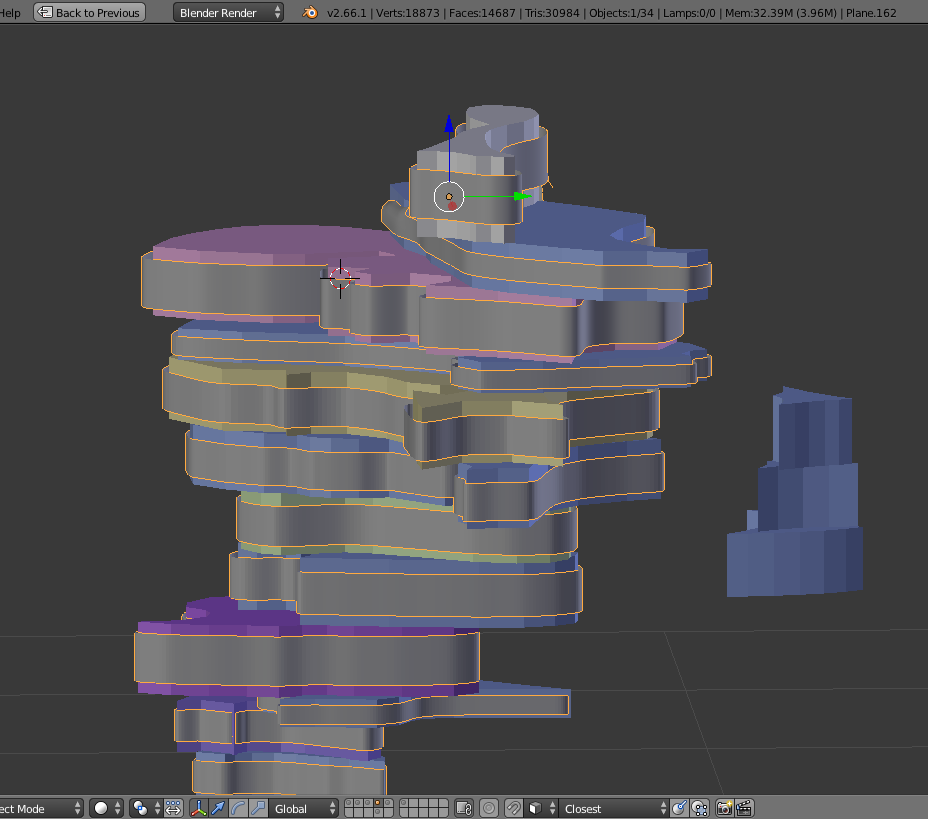This screenshot has width=928, height=819.
Task: Open the Global transform orientation dropdown
Action: pyautogui.click(x=303, y=808)
